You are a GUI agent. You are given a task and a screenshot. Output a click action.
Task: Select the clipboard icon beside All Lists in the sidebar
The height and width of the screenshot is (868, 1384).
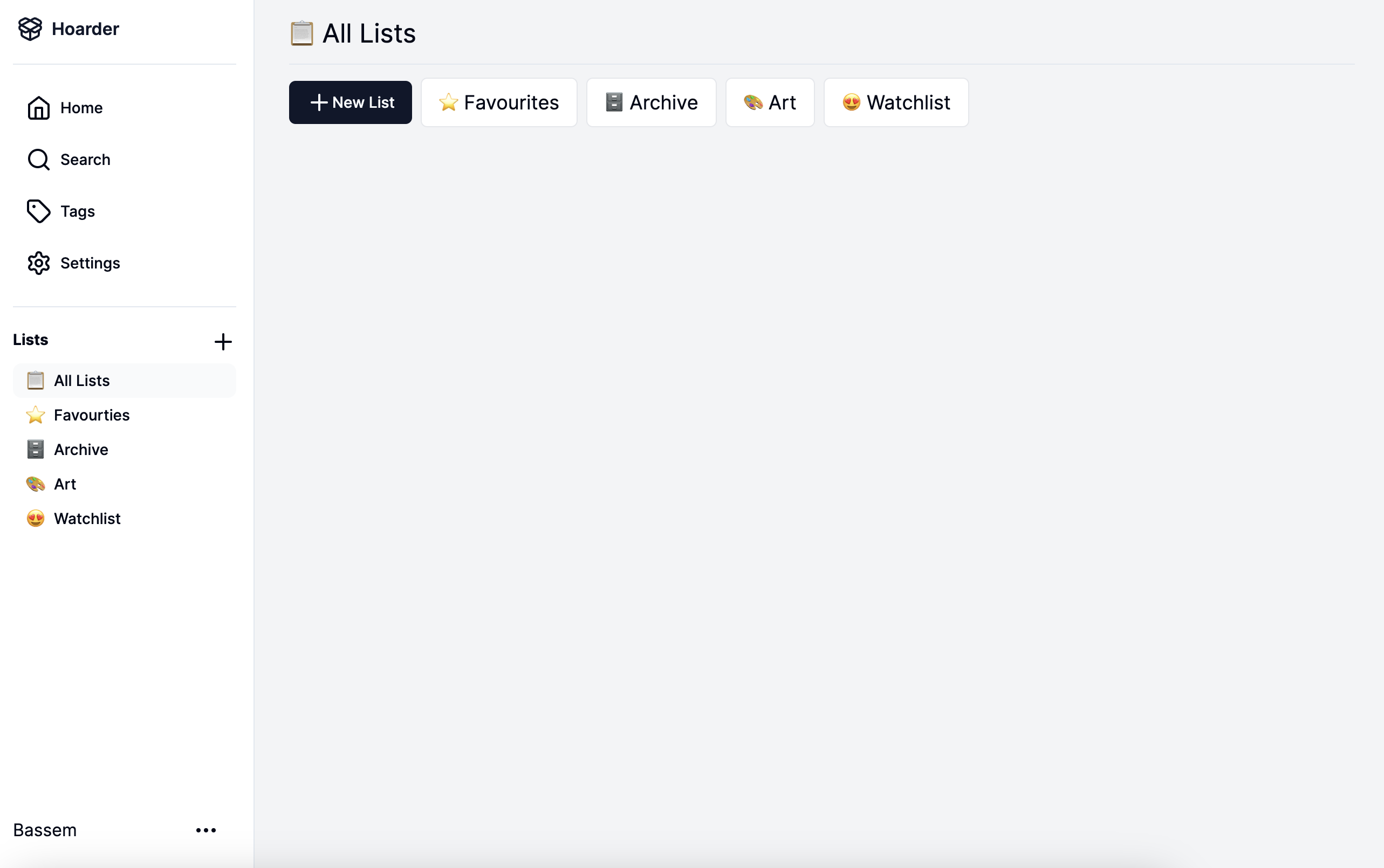click(36, 380)
